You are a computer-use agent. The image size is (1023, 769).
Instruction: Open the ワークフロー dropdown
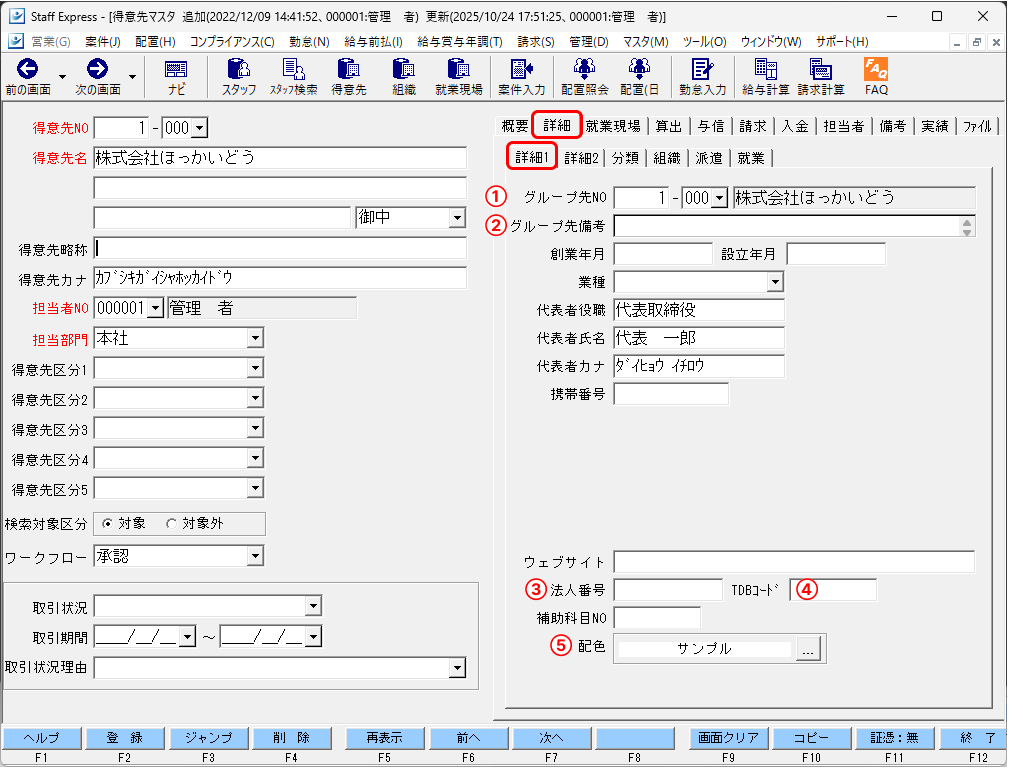(255, 556)
